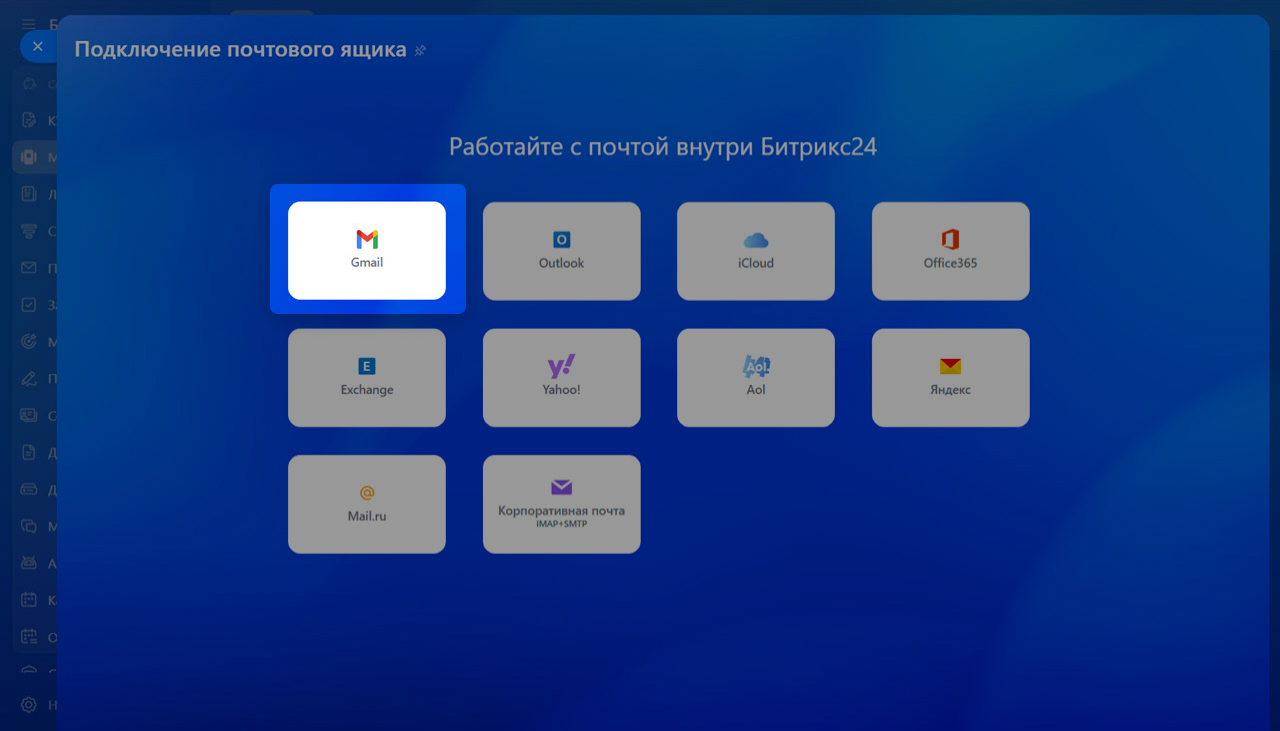The height and width of the screenshot is (731, 1280).
Task: Open the hamburger menu in the sidebar
Action: 29,23
